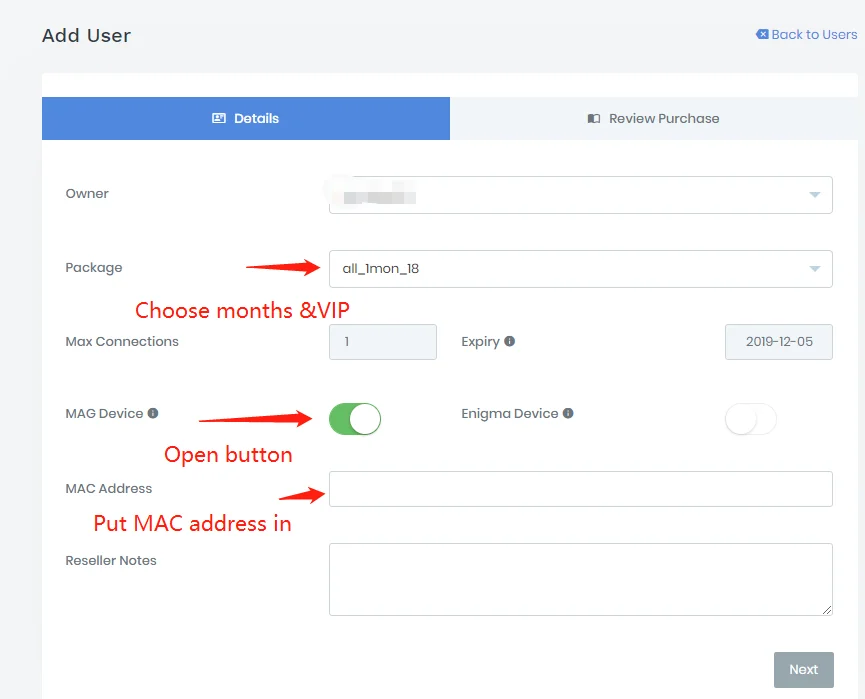Go back via Back to Users link
865x699 pixels.
point(807,35)
